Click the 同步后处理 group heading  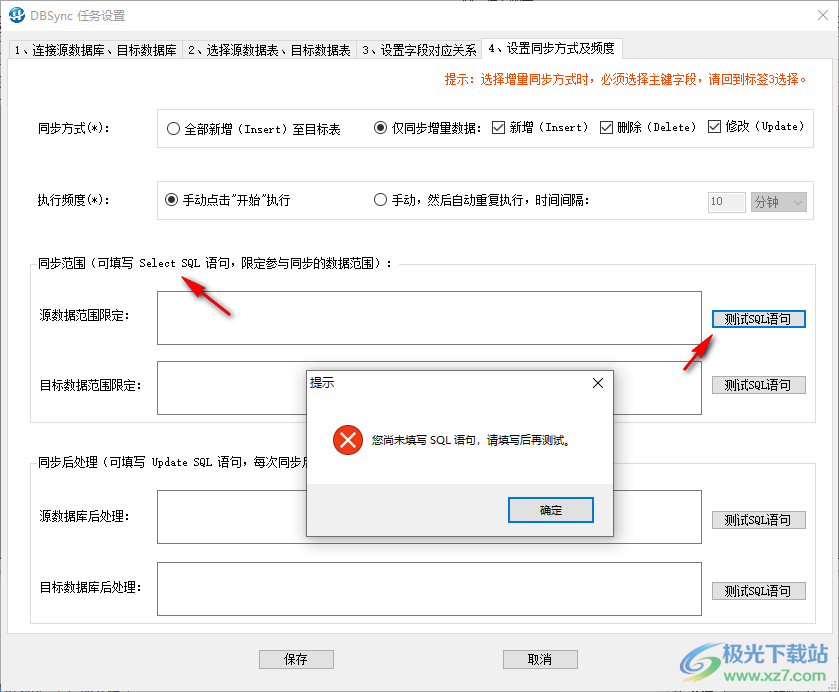click(x=172, y=462)
